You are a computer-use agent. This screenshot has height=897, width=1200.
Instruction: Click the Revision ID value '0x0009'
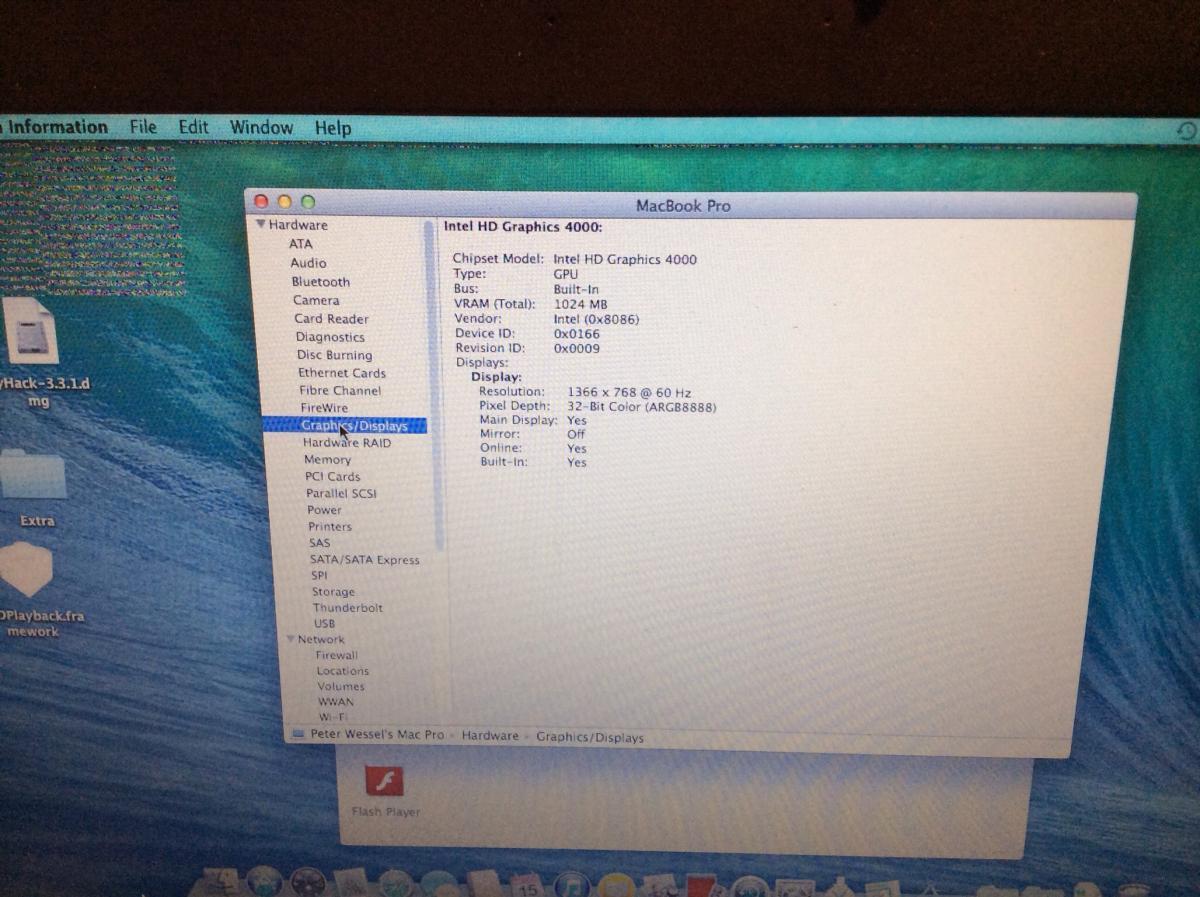[577, 349]
